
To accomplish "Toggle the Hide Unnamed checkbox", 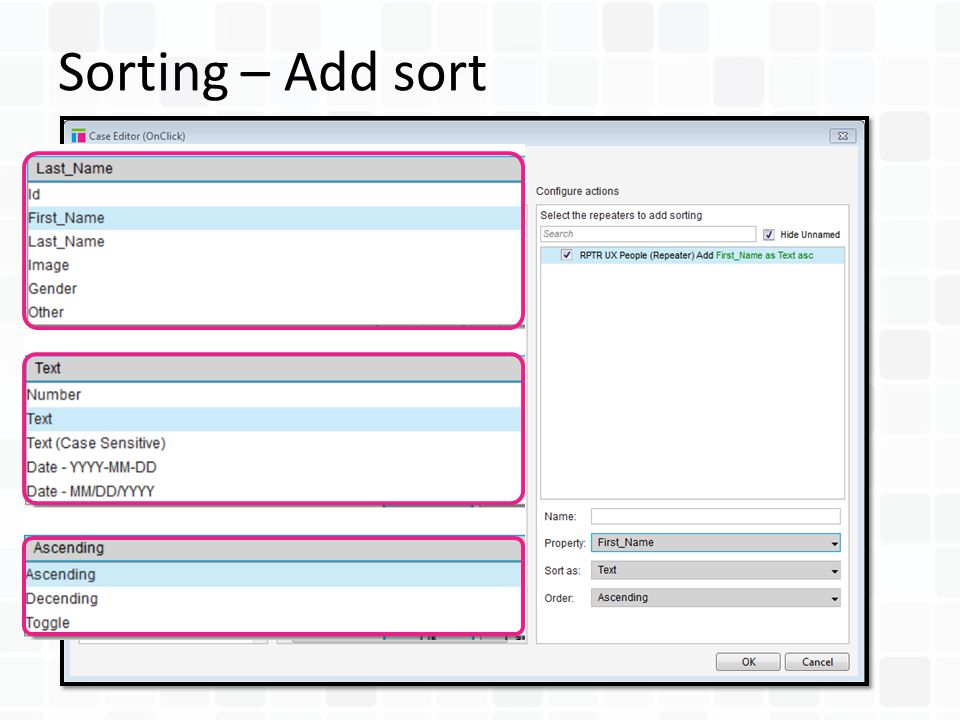I will click(x=769, y=234).
